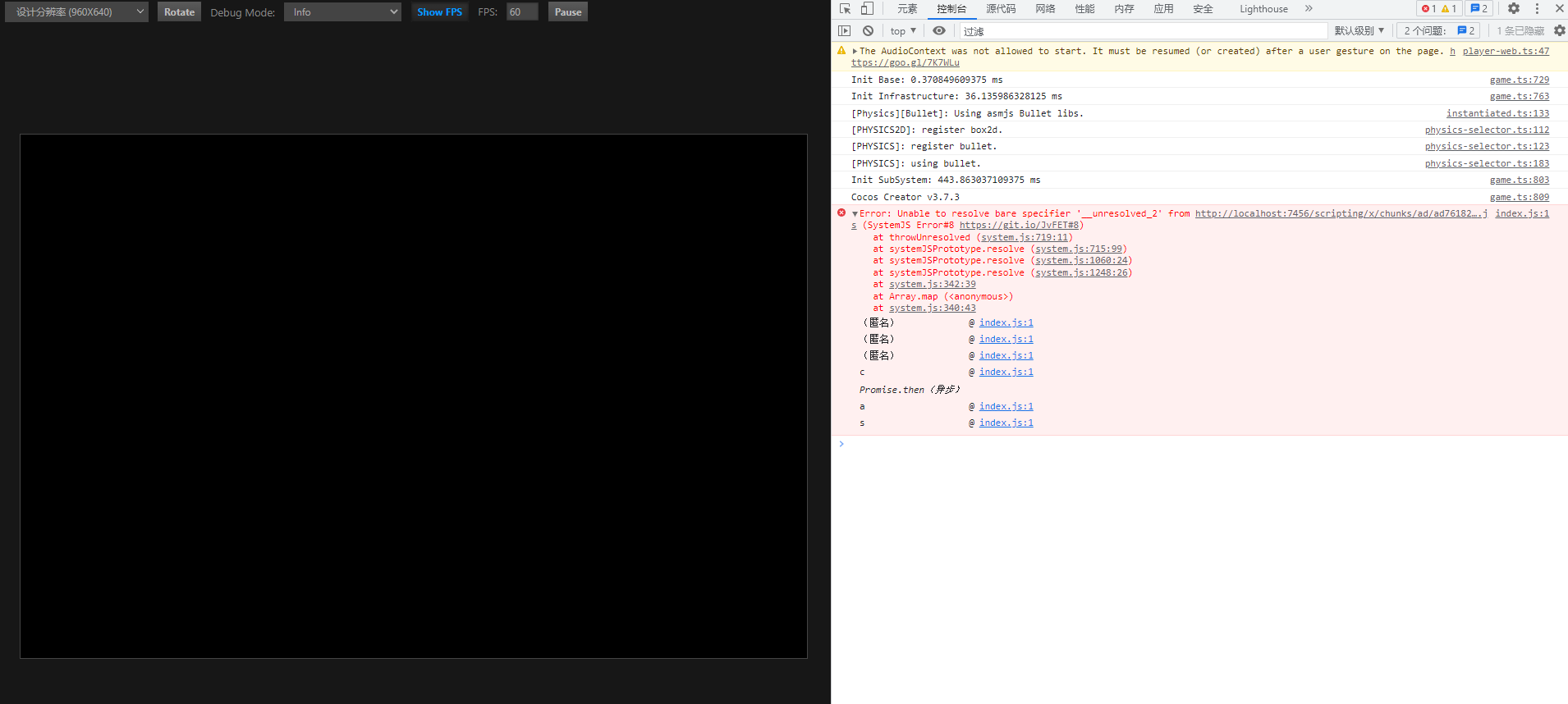Viewport: 1568px width, 704px height.
Task: Click the black game preview canvas
Action: pyautogui.click(x=414, y=396)
